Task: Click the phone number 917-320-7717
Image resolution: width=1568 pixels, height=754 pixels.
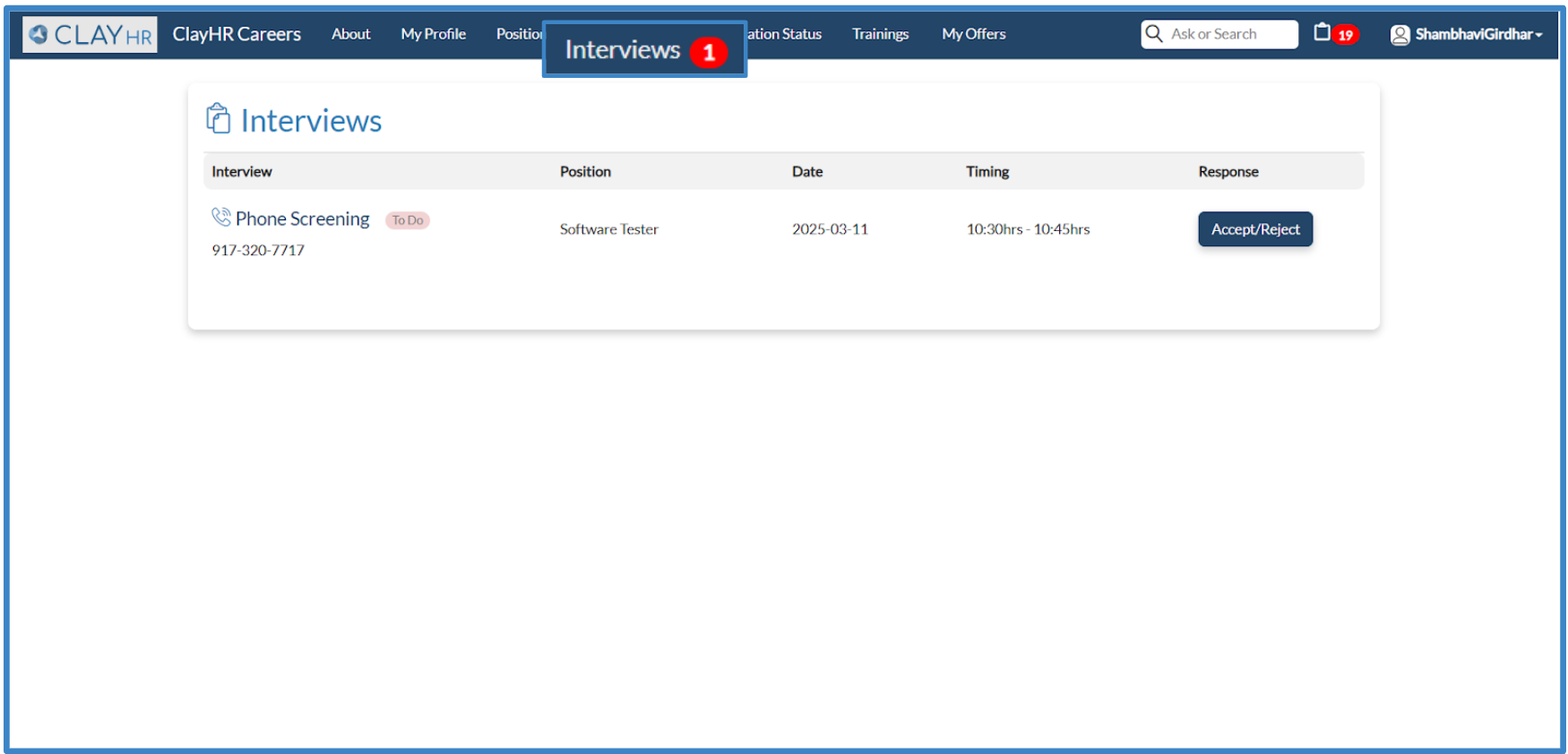Action: (258, 250)
